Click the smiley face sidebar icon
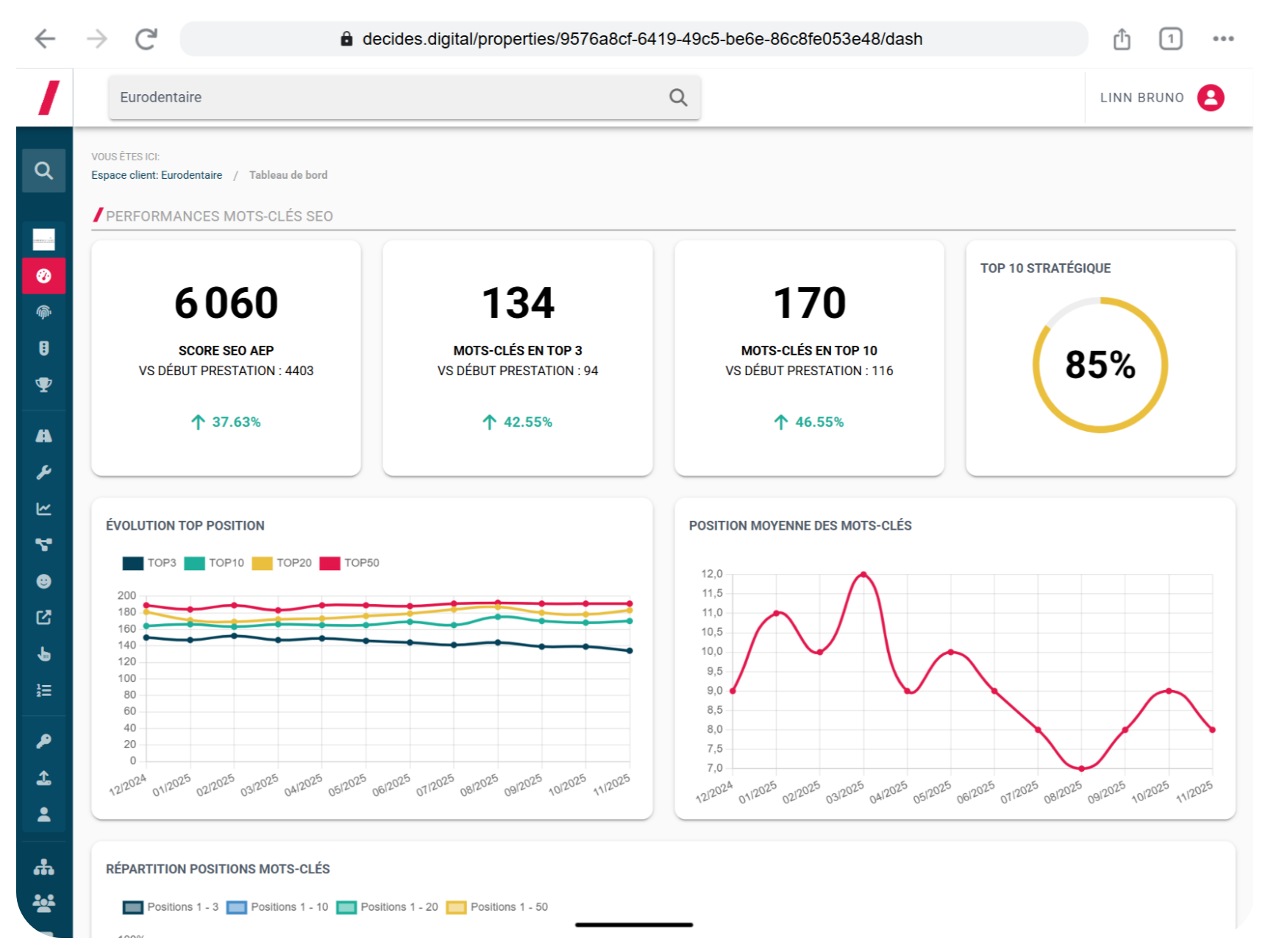1271x952 pixels. pos(43,581)
